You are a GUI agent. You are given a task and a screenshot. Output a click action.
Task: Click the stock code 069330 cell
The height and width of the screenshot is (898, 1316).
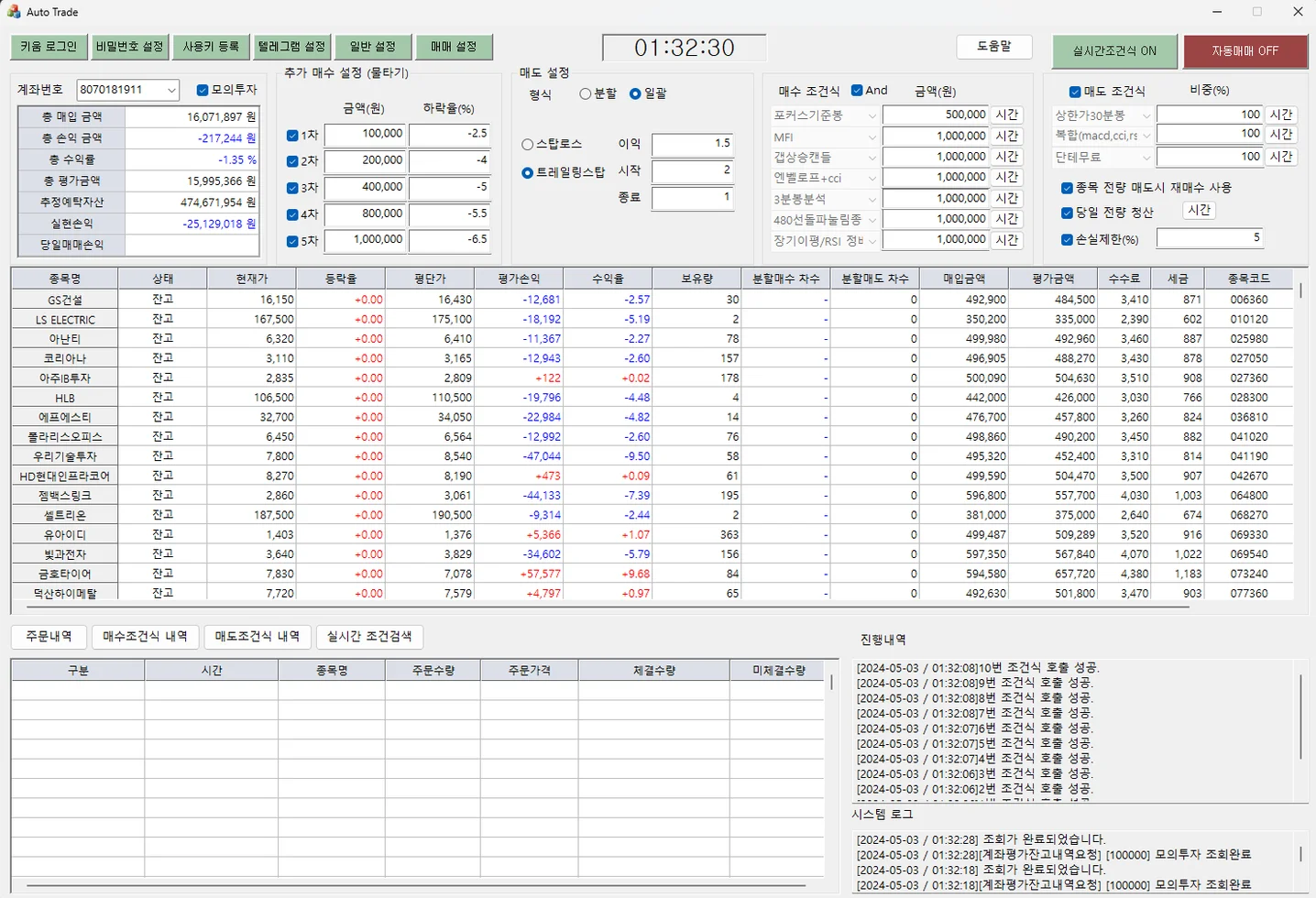(1249, 535)
